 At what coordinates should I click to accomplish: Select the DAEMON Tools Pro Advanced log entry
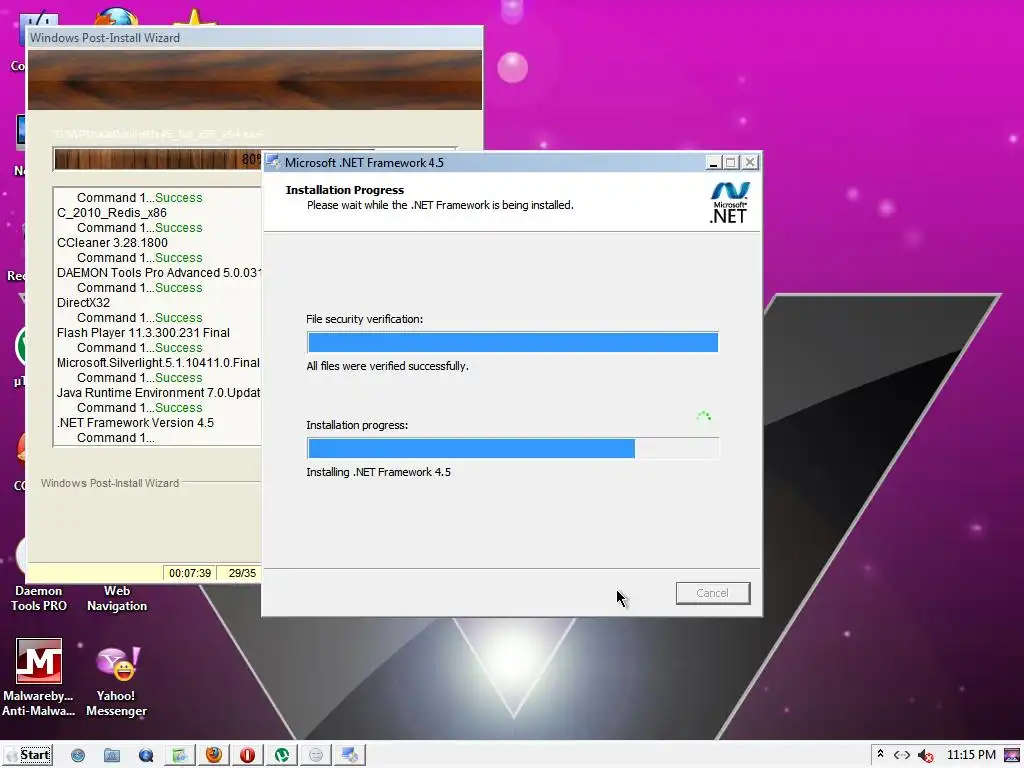159,273
